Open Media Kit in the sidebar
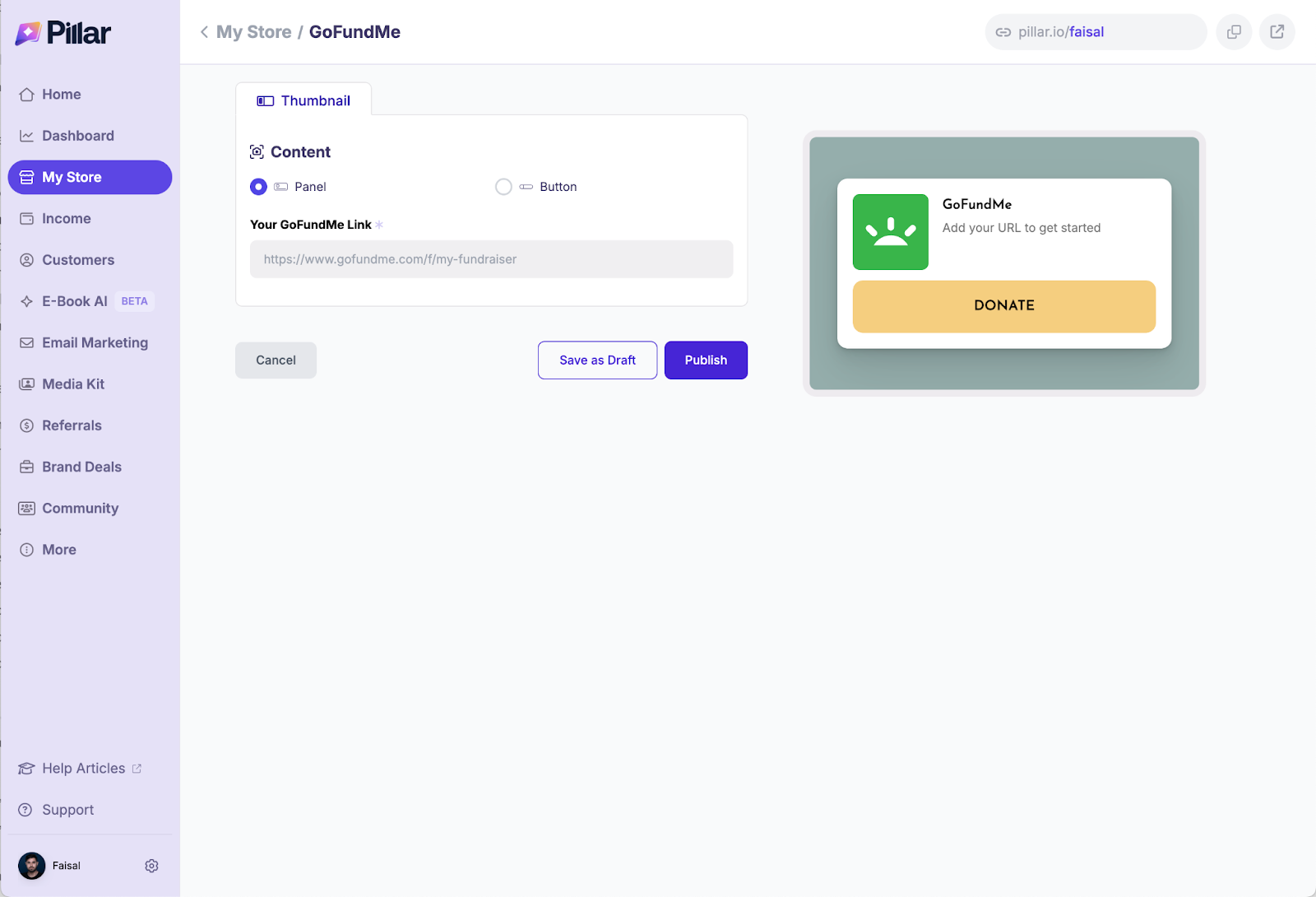Viewport: 1316px width, 897px height. coord(90,384)
